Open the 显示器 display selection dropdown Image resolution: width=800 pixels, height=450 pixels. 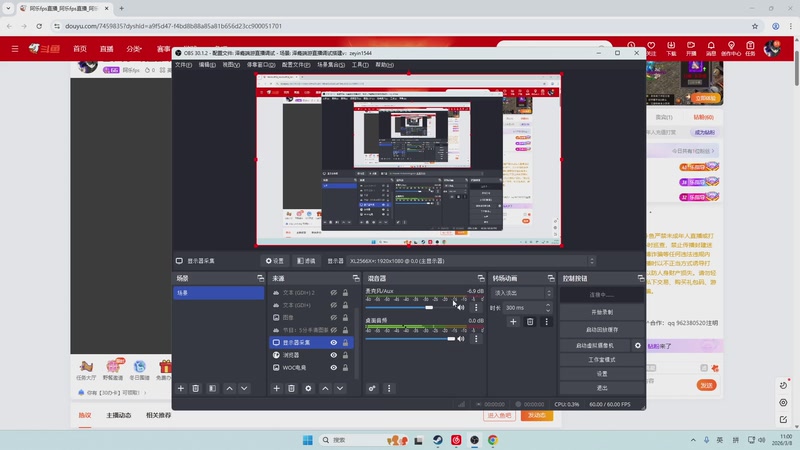[x=471, y=261]
